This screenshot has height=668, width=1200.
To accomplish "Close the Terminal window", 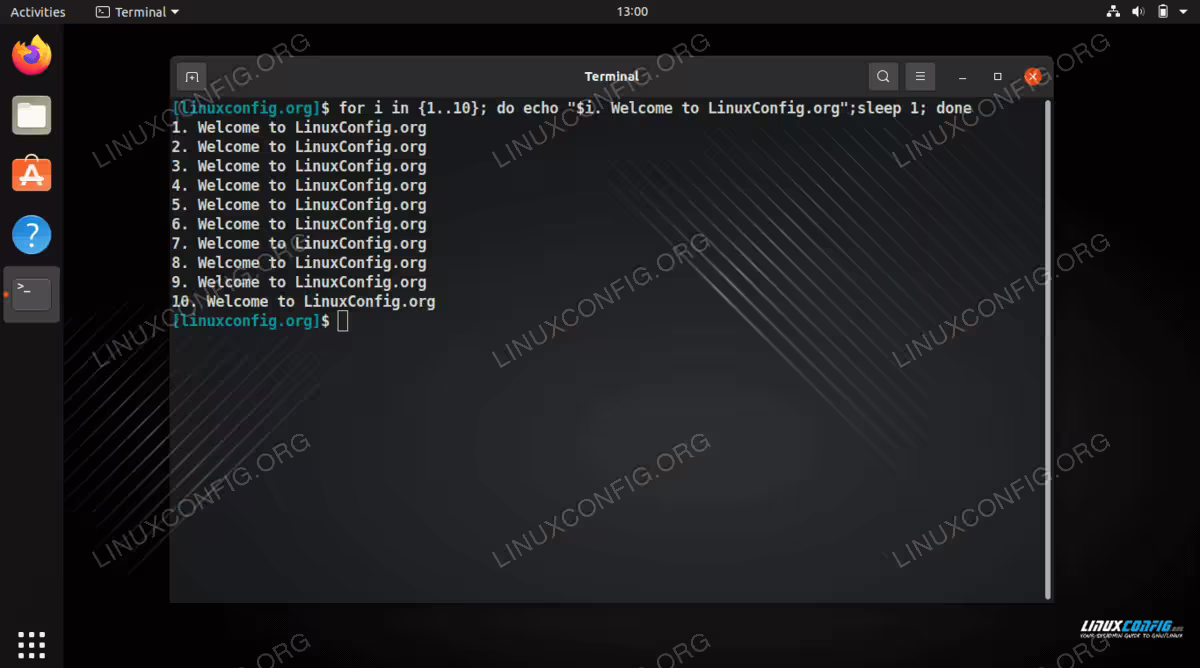I will point(1032,77).
